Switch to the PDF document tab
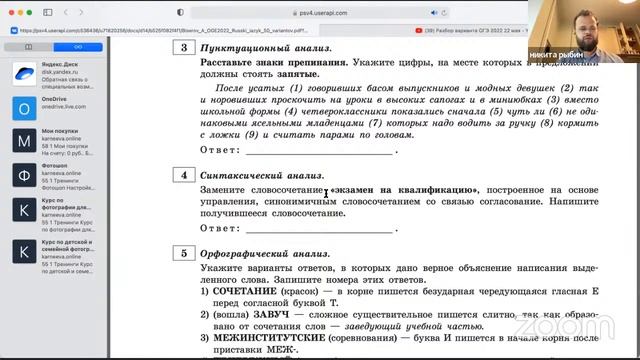Viewport: 640px width, 360px height. click(x=161, y=30)
